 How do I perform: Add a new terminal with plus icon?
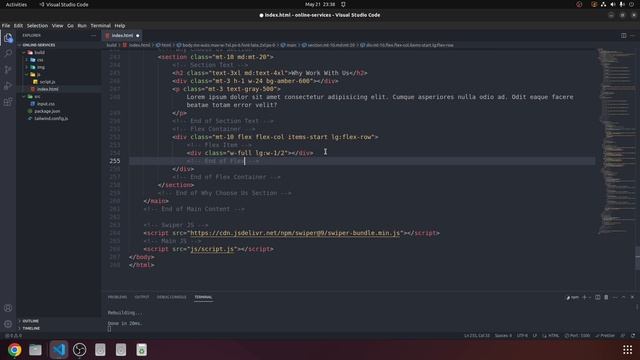click(x=584, y=297)
